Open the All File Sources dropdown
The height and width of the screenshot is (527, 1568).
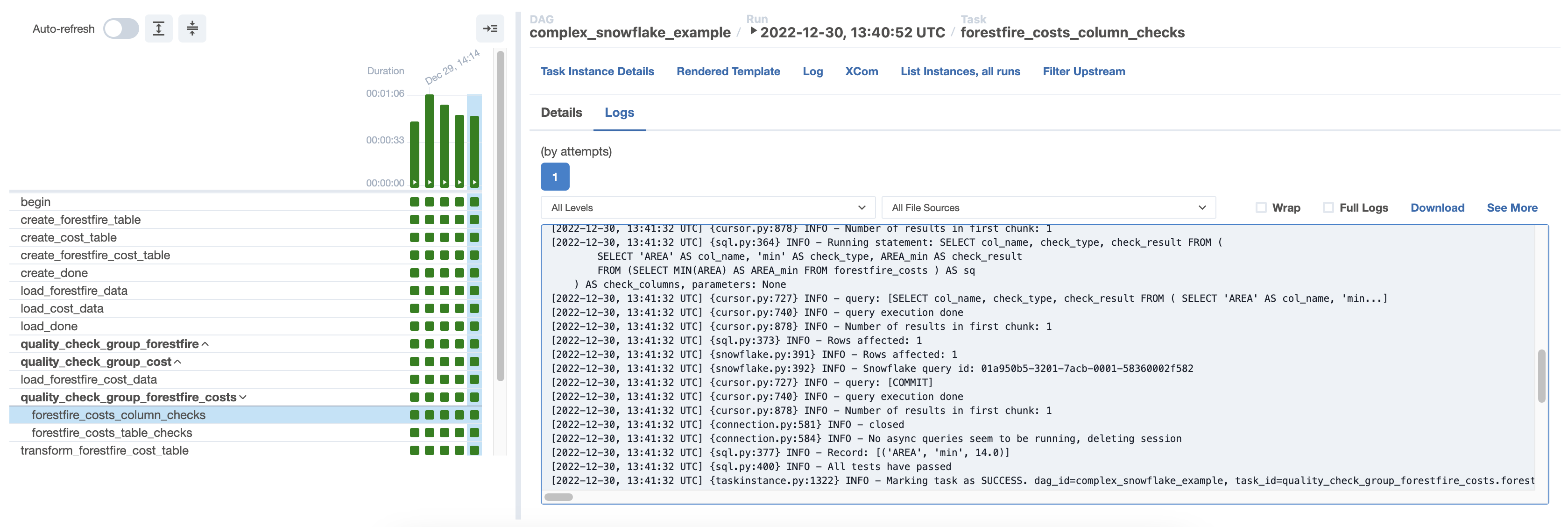[1047, 208]
